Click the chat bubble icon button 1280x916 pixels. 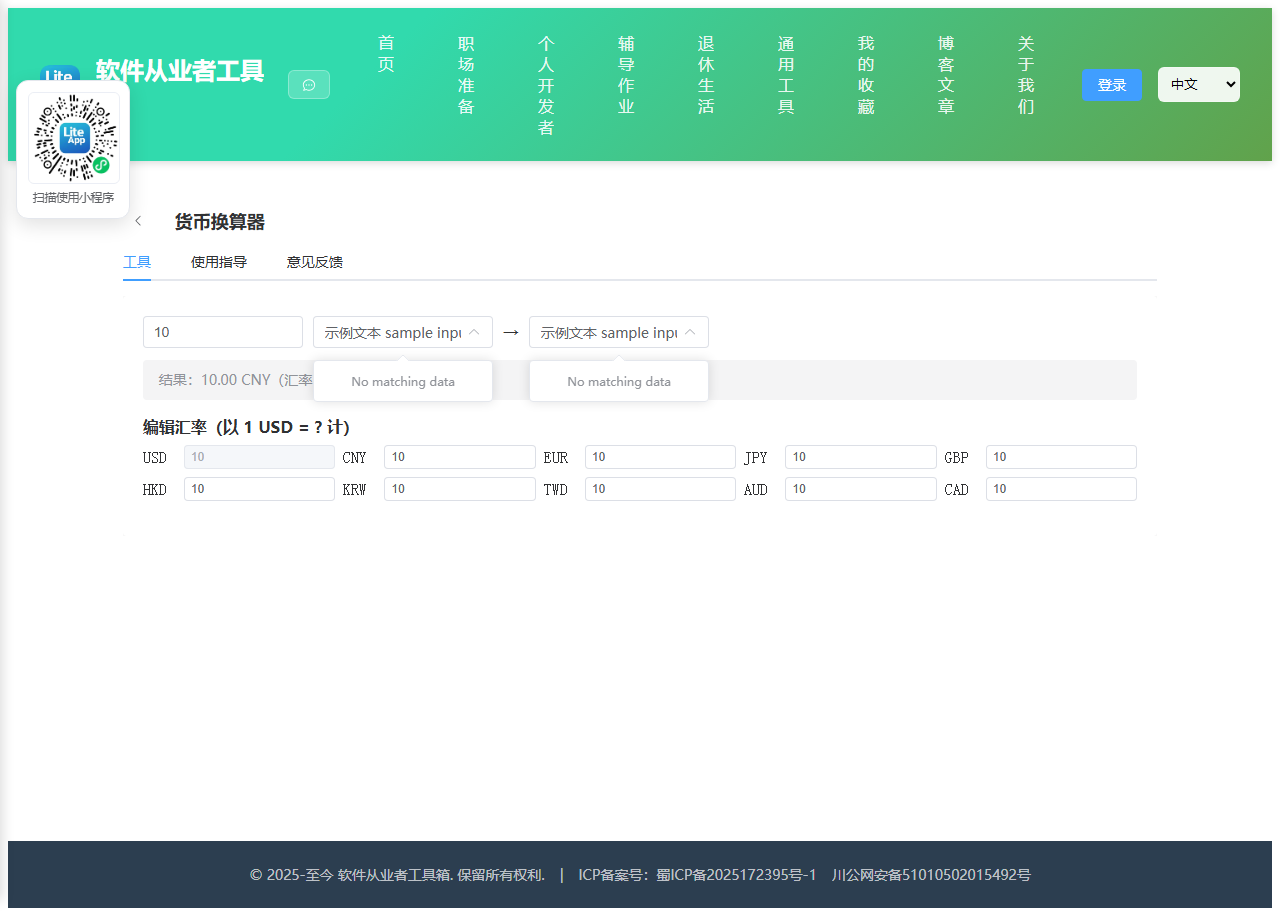(309, 85)
